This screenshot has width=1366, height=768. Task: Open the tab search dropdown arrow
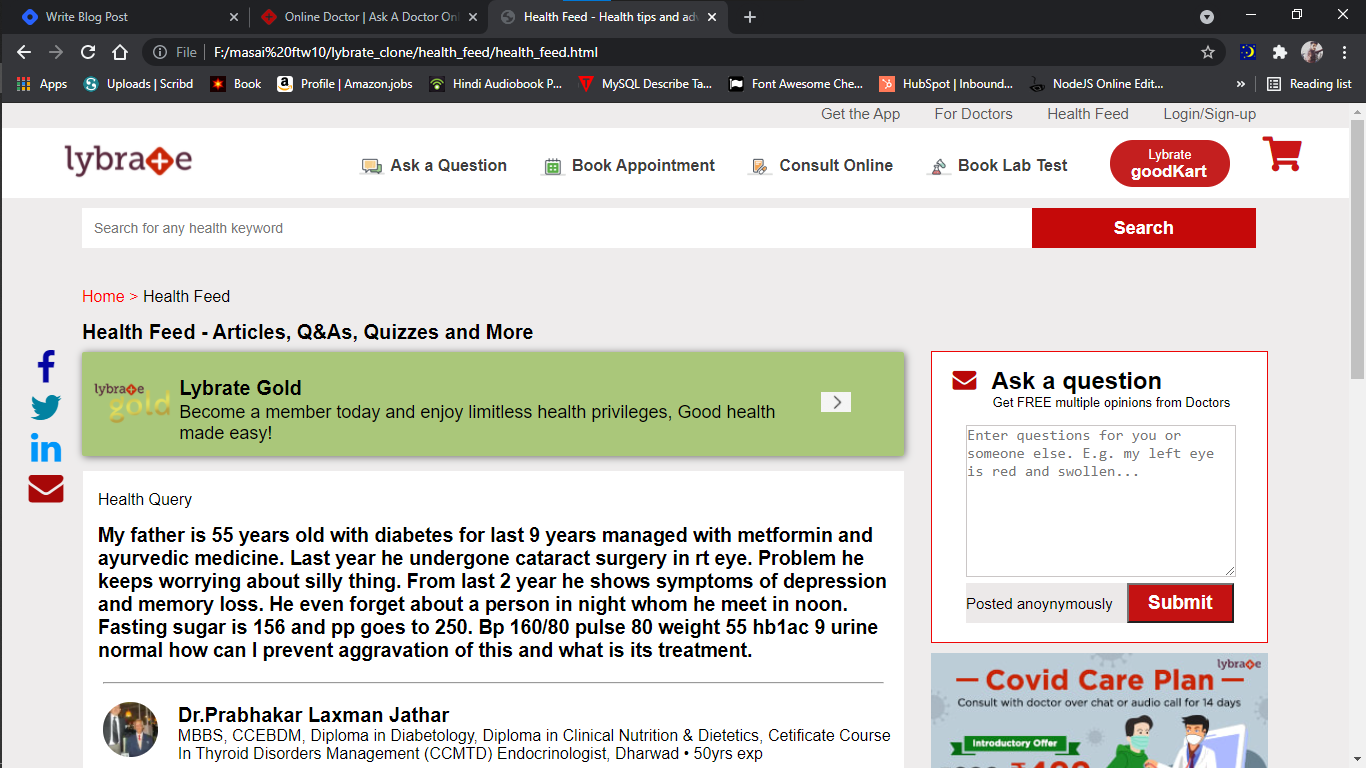tap(1207, 17)
